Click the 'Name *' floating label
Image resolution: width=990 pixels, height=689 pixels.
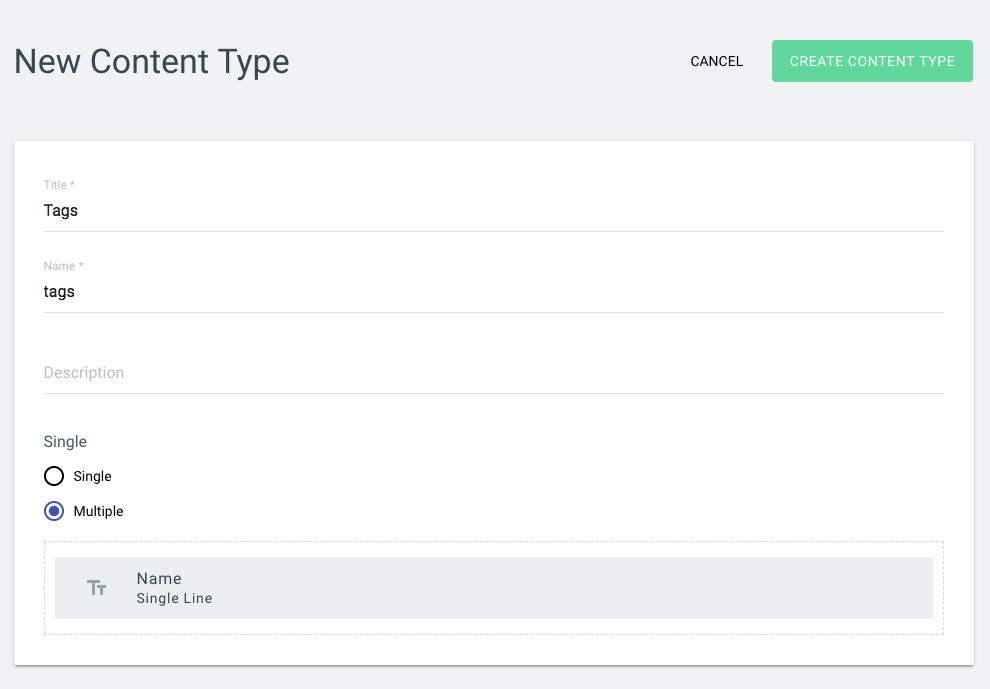(63, 266)
